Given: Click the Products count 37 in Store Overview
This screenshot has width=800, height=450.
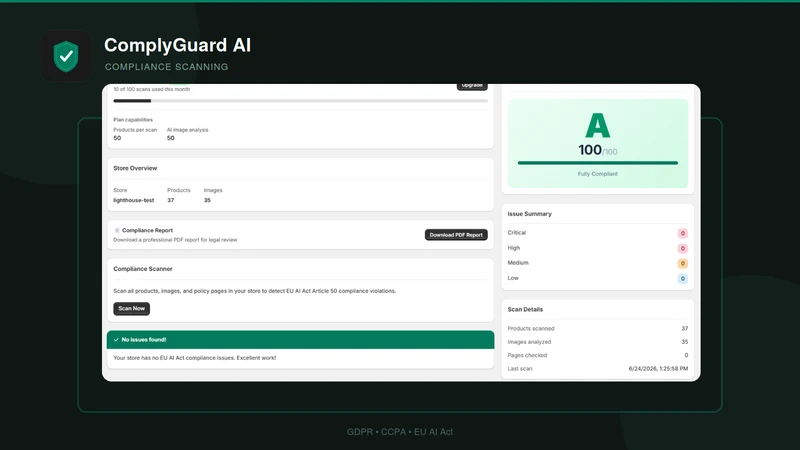Looking at the screenshot, I should (x=171, y=201).
